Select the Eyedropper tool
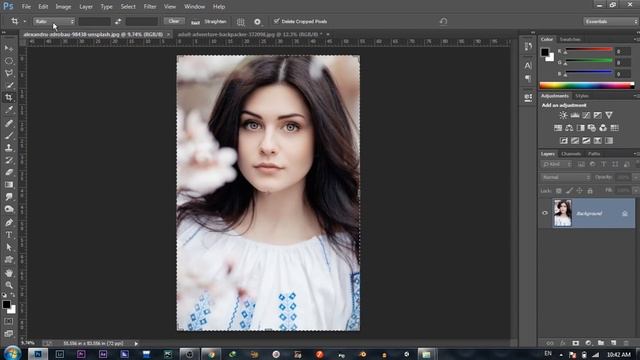640x360 pixels. click(x=9, y=110)
